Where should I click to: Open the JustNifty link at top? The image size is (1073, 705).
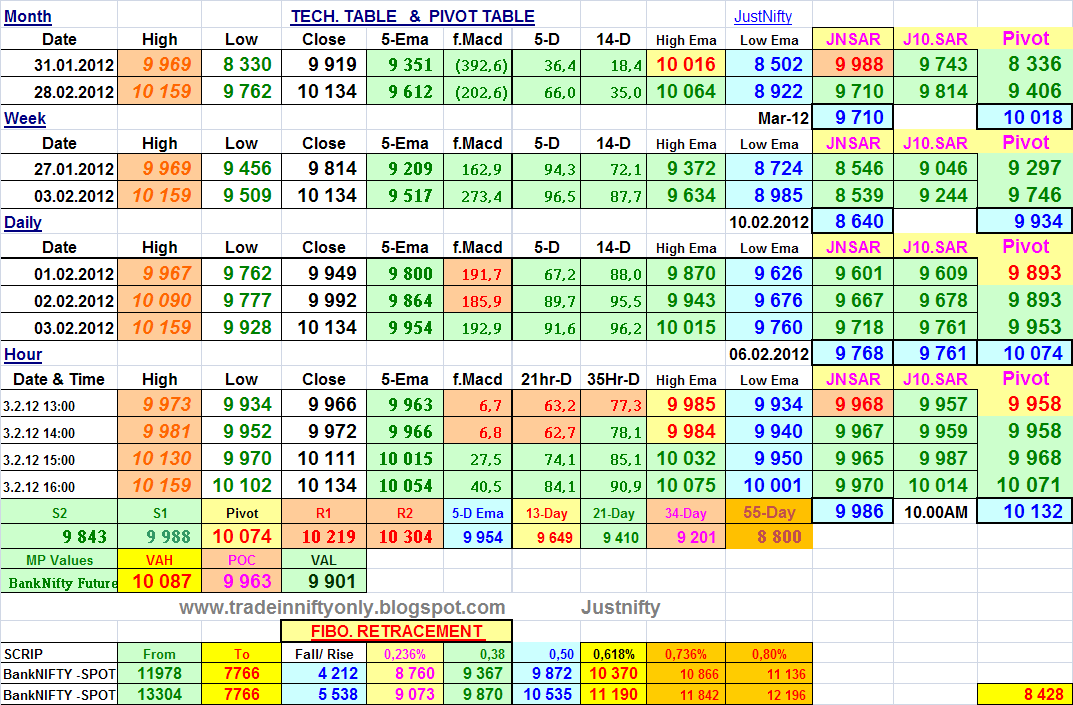pos(762,16)
